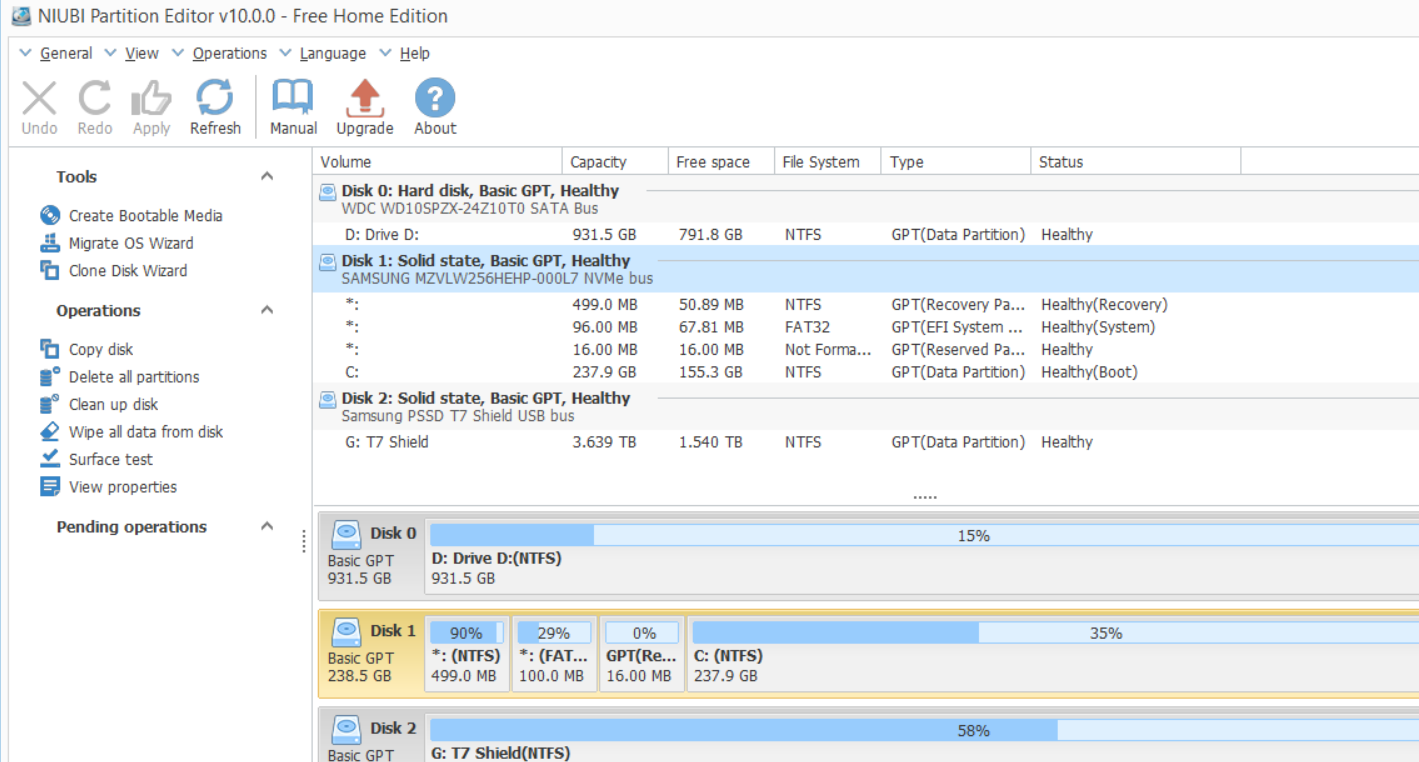This screenshot has width=1419, height=762.
Task: Click Create Bootable Media link
Action: coord(146,215)
